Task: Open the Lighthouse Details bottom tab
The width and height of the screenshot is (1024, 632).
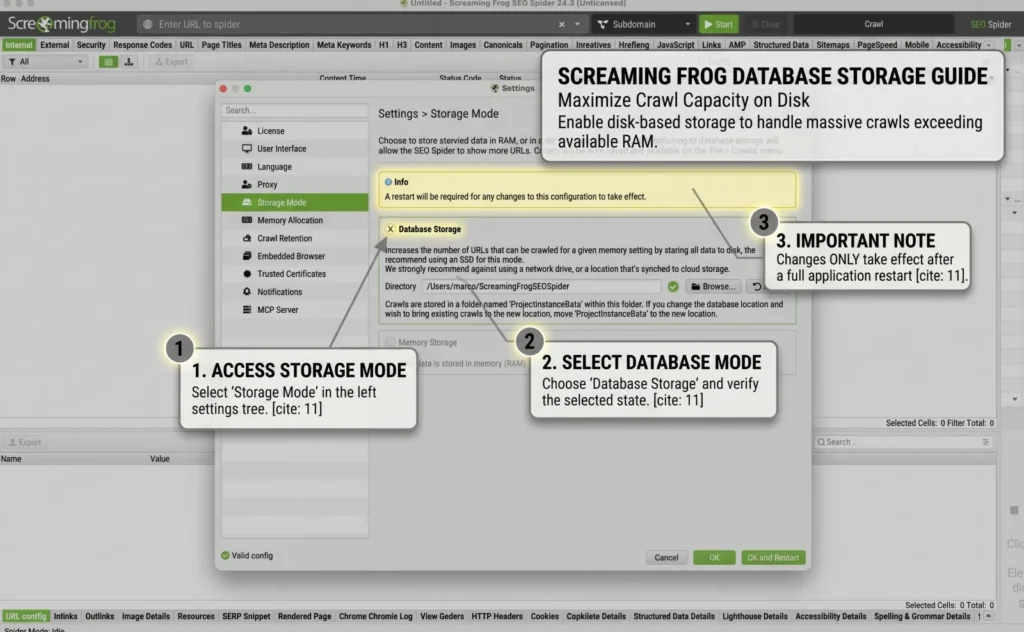Action: pos(755,616)
